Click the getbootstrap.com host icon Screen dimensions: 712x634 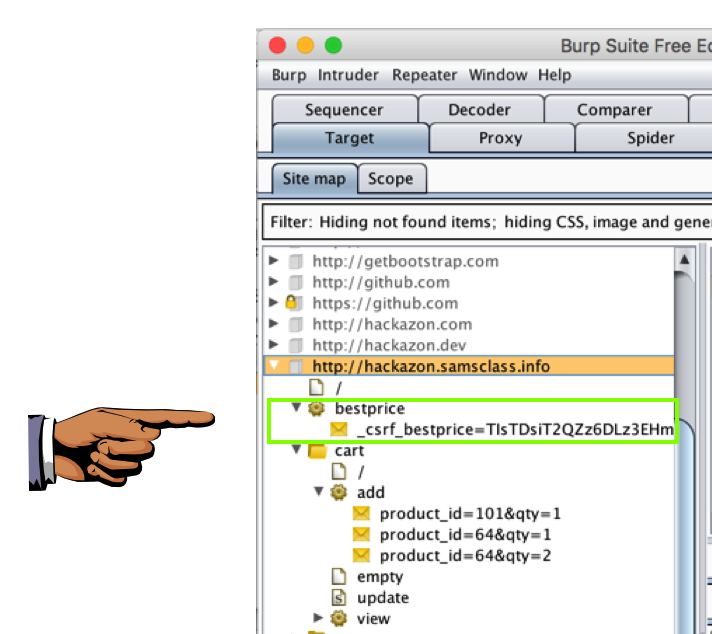pos(296,261)
